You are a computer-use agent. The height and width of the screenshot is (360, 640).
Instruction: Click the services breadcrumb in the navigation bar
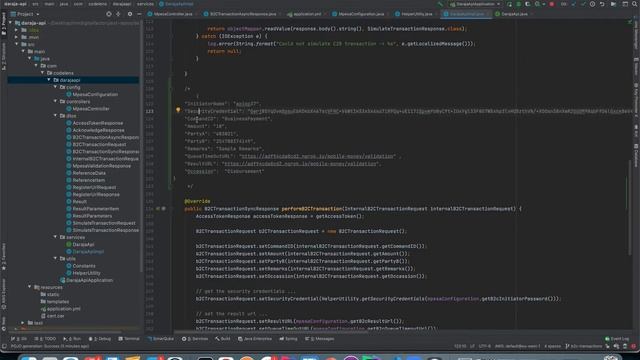coord(145,4)
